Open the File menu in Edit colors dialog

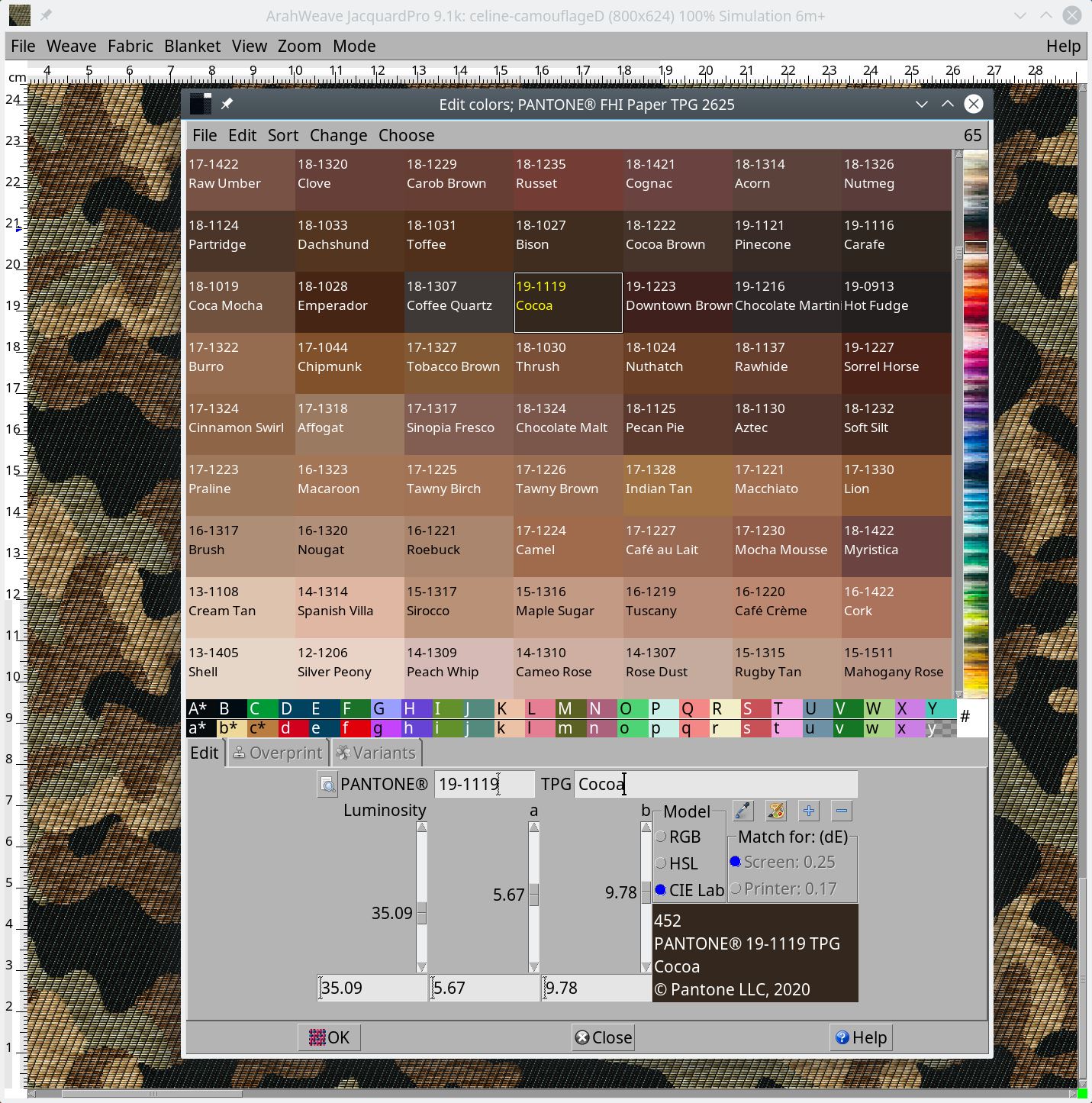point(205,135)
